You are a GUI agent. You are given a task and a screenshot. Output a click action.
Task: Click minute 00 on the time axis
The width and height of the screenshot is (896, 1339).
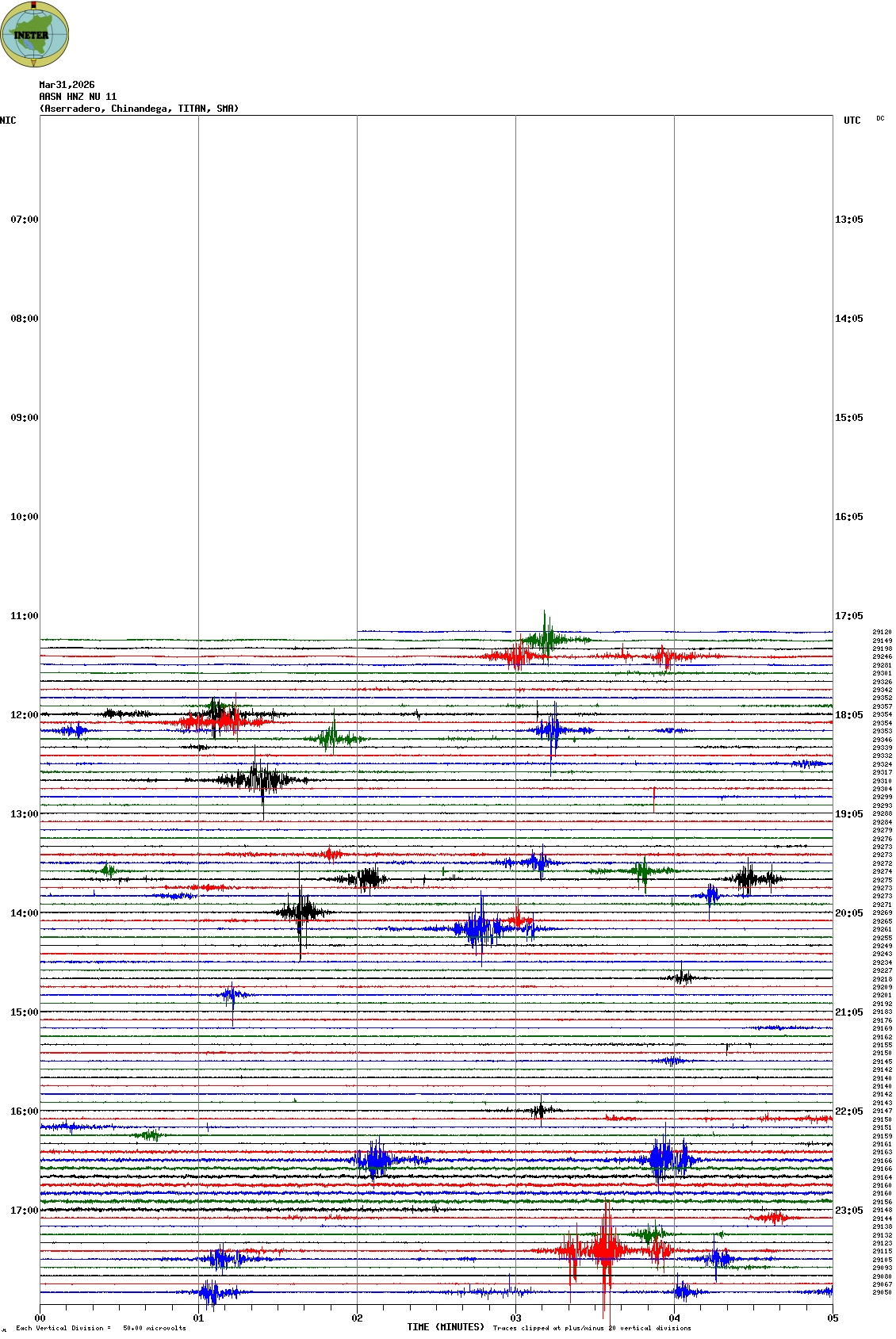40,1318
